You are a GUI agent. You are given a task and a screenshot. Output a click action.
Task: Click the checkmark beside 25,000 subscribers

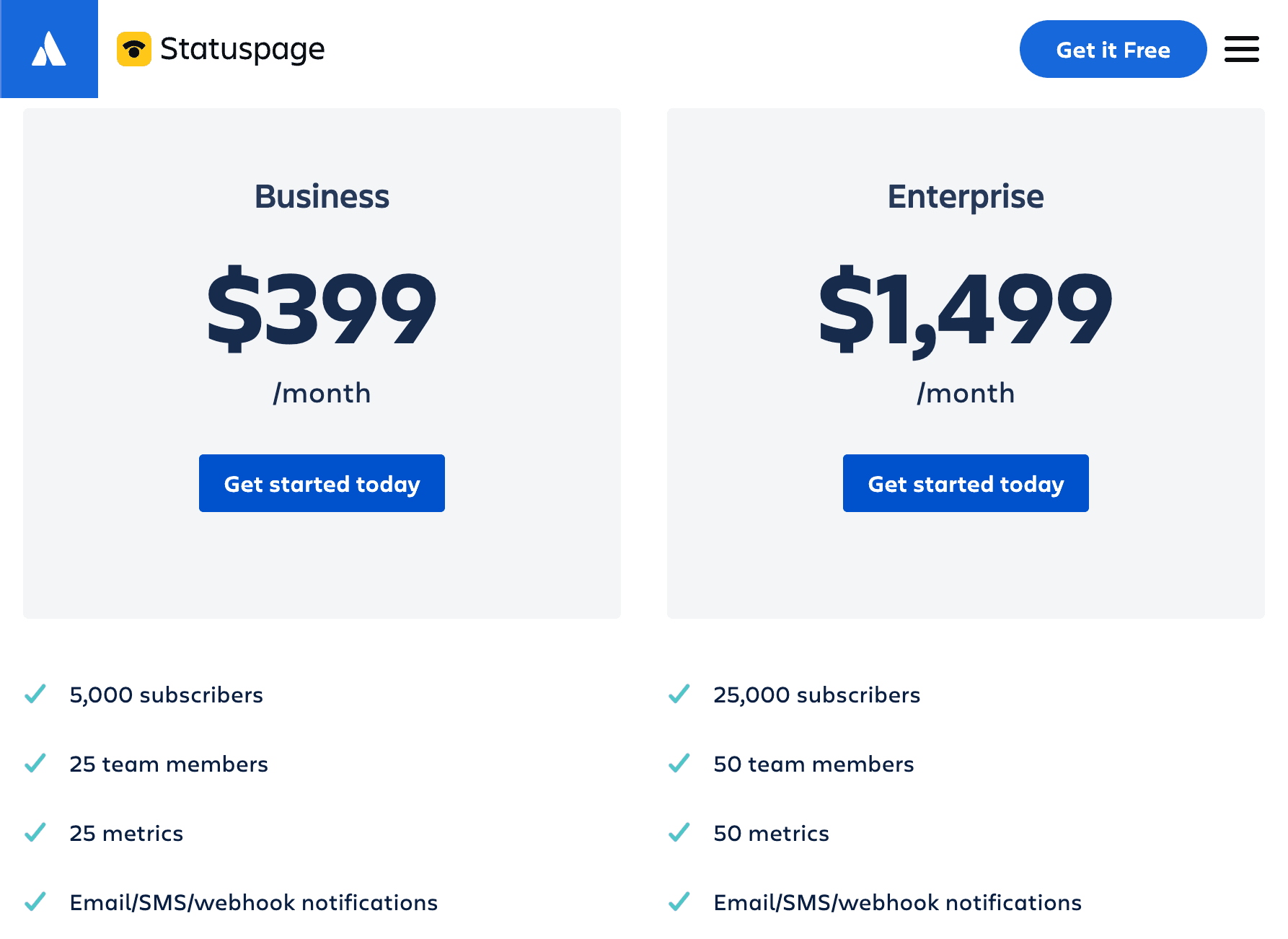679,695
